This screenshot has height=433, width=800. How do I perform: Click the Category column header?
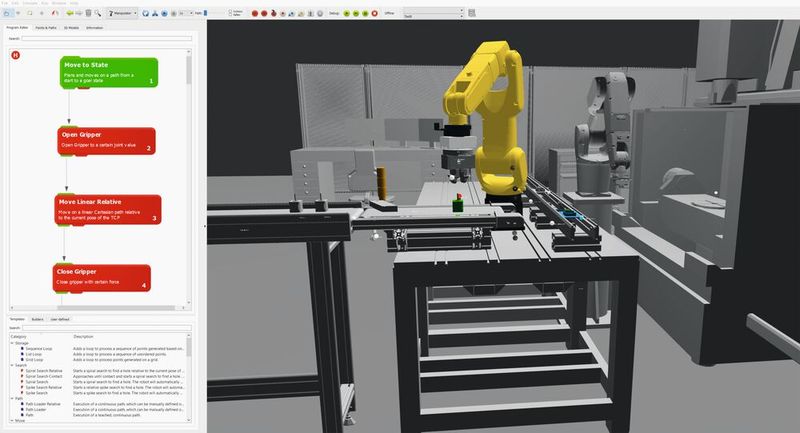19,337
